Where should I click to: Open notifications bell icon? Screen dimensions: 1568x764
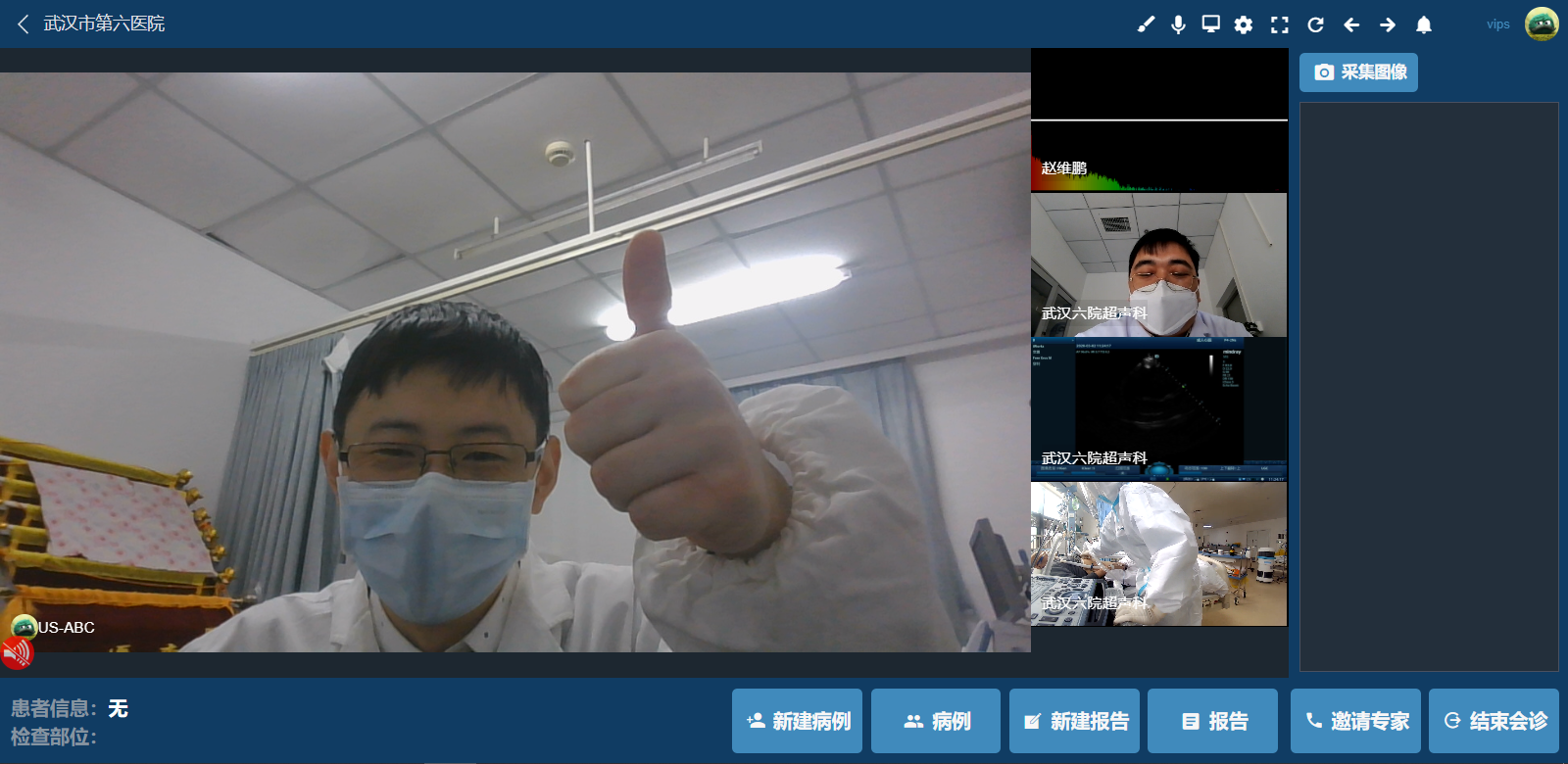(1424, 24)
